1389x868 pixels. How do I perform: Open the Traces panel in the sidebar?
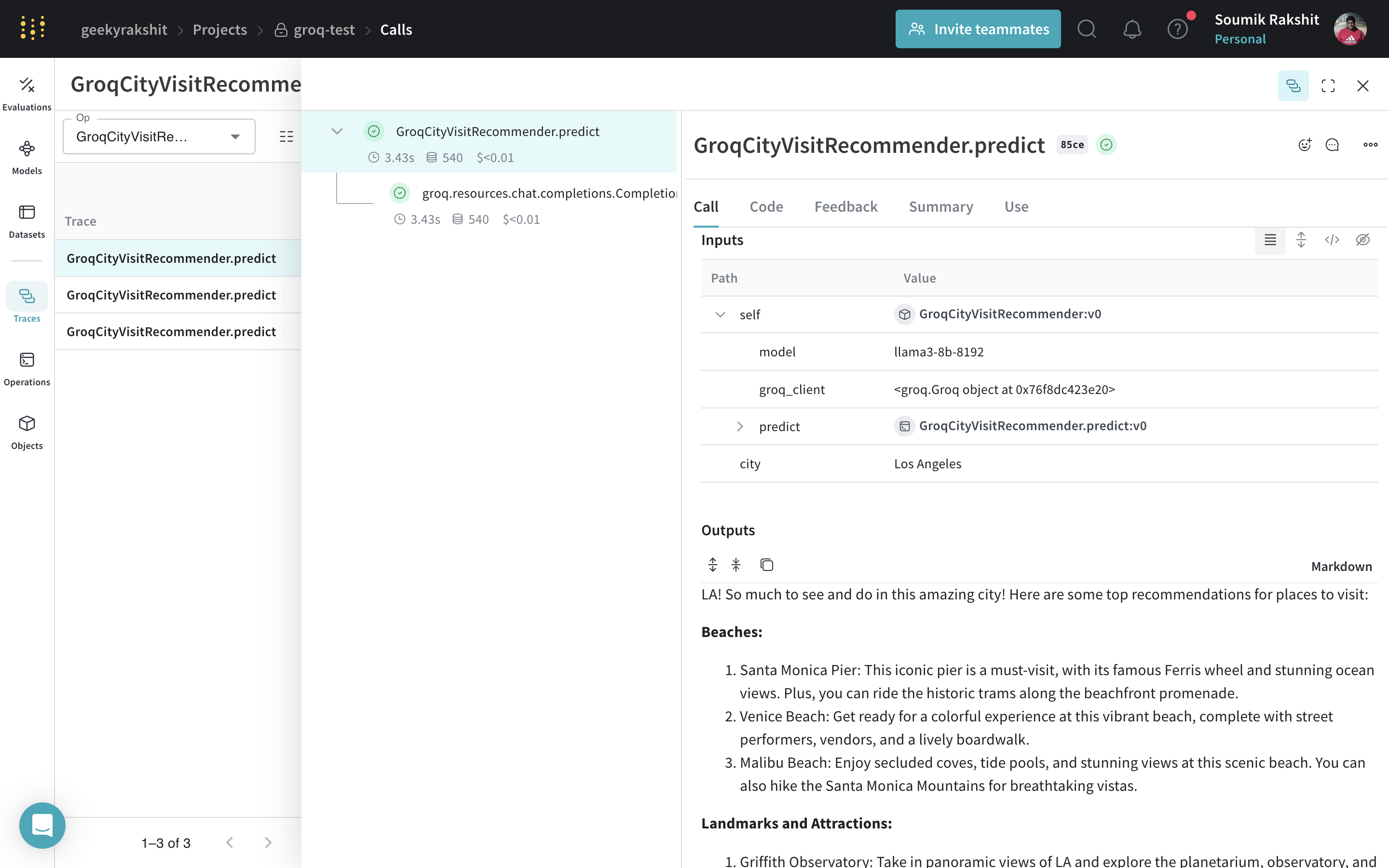[x=27, y=303]
